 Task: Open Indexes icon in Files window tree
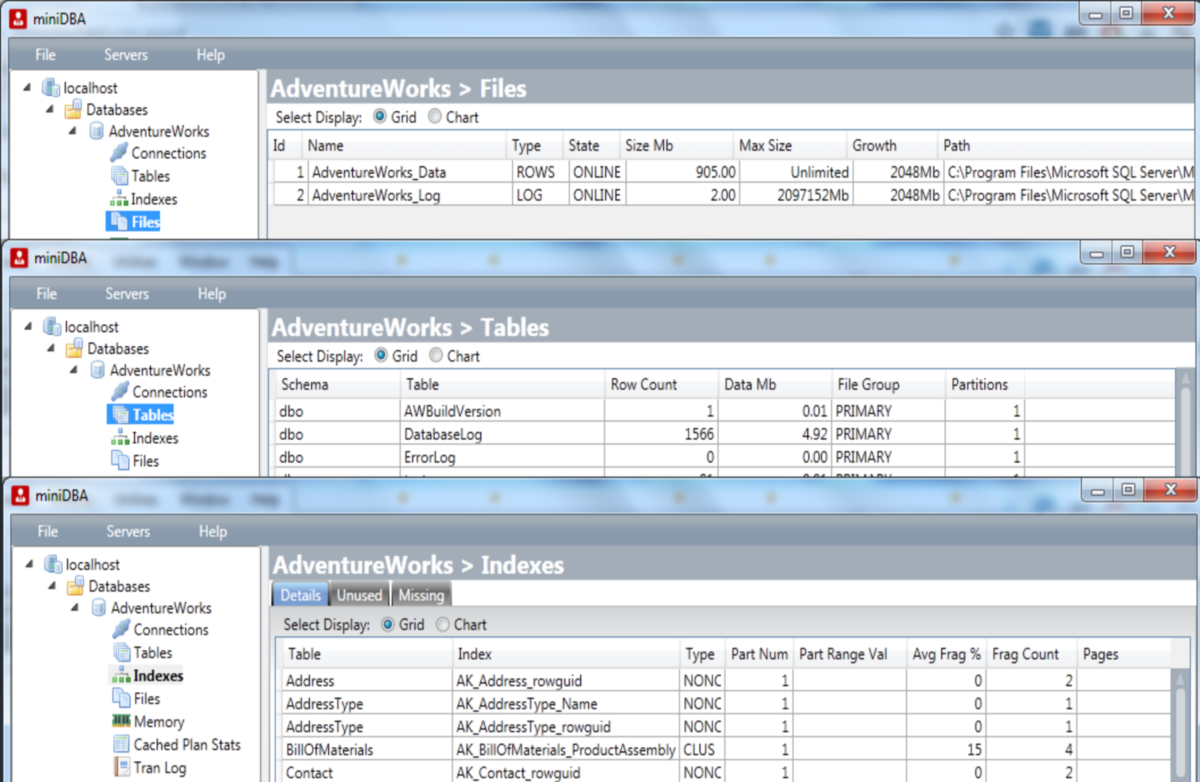(x=119, y=199)
